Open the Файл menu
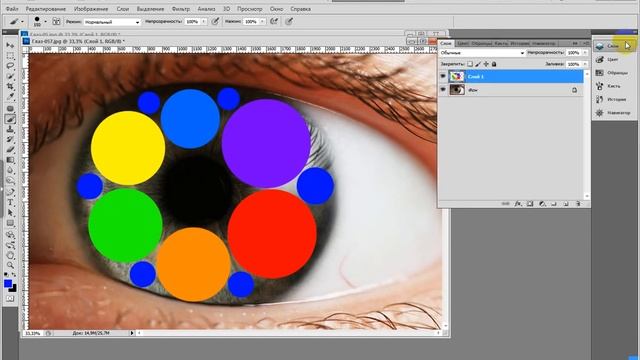The height and width of the screenshot is (360, 640). point(12,9)
